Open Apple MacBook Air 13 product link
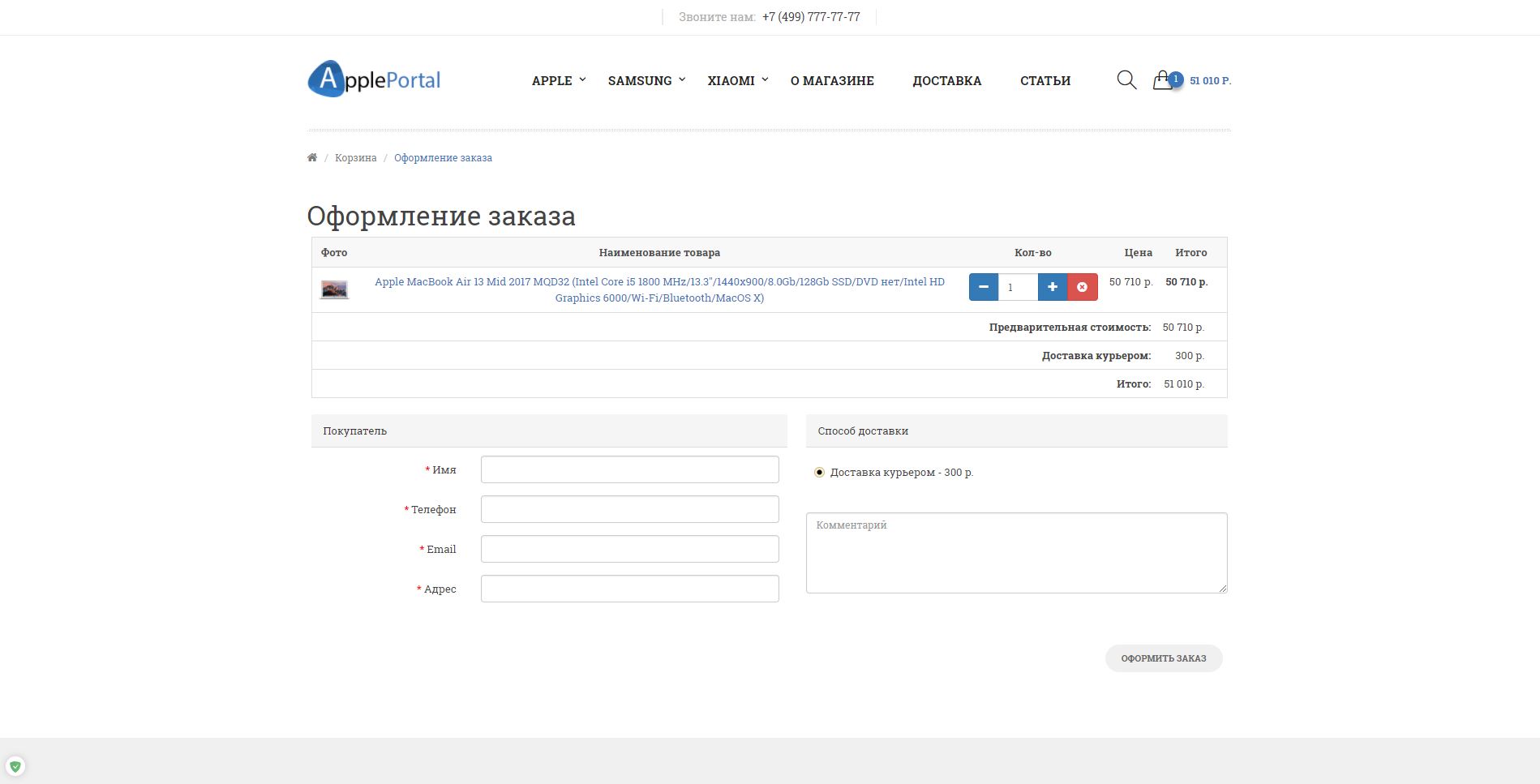1540x784 pixels. (659, 289)
